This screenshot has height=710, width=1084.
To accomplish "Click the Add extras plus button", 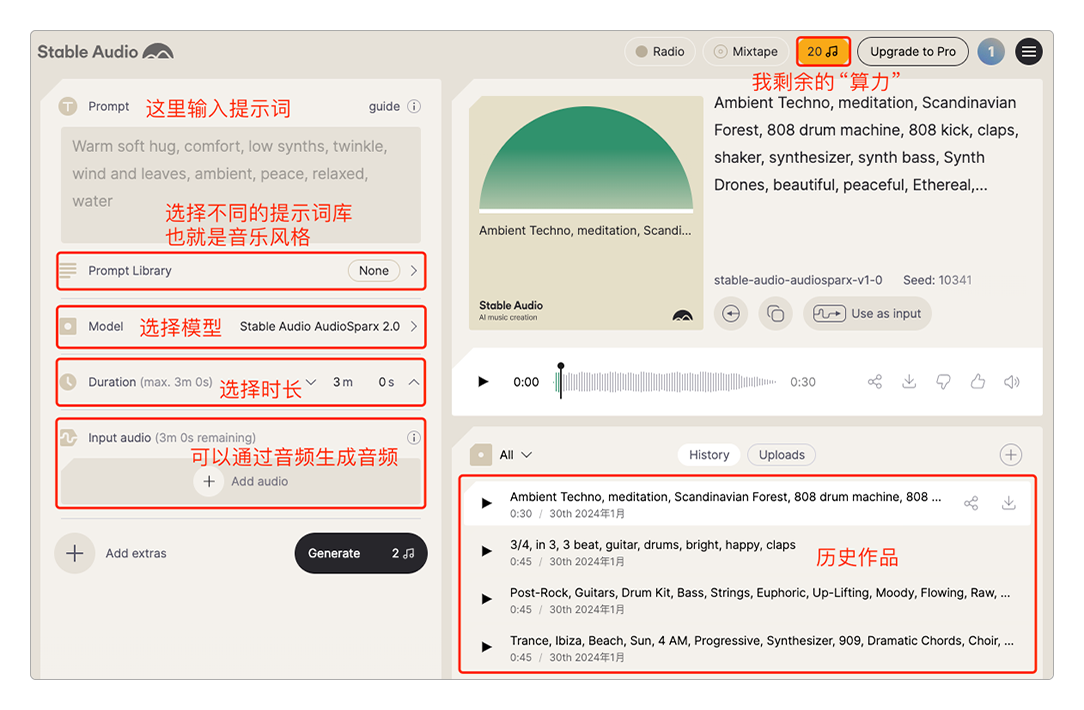I will (x=75, y=553).
